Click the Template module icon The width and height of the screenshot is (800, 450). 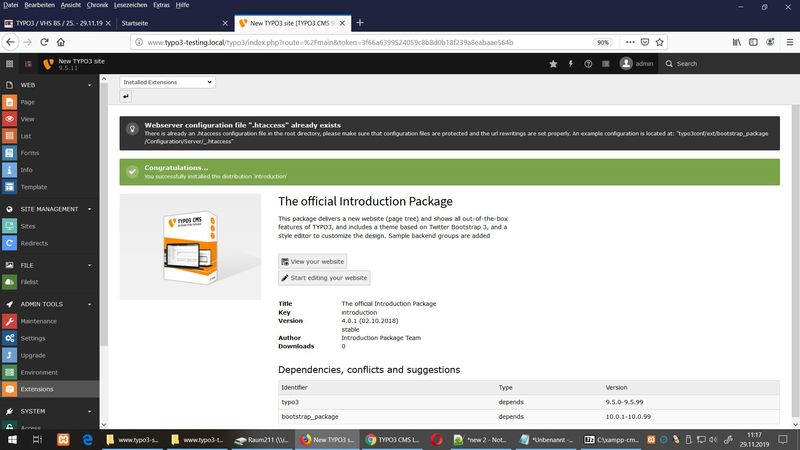pos(10,187)
